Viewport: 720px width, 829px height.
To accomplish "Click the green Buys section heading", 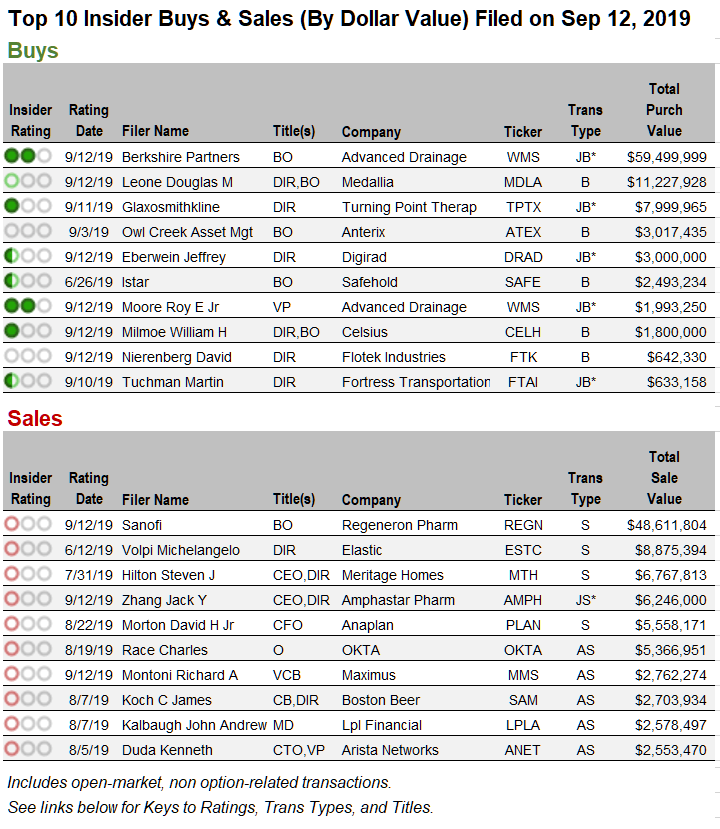I will (x=33, y=51).
